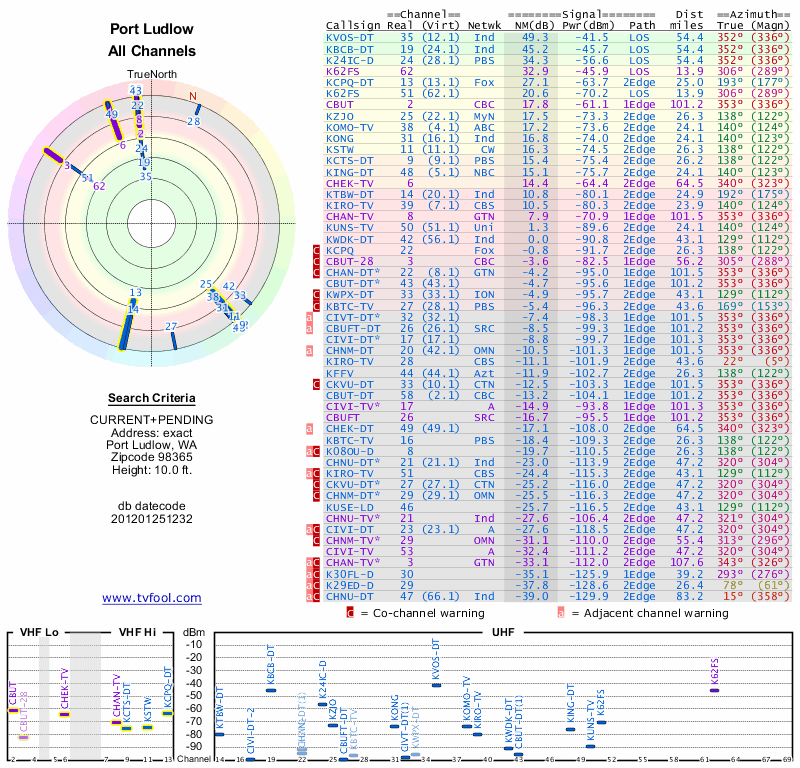
Task: Click the Search Criteria heading
Action: [x=152, y=398]
